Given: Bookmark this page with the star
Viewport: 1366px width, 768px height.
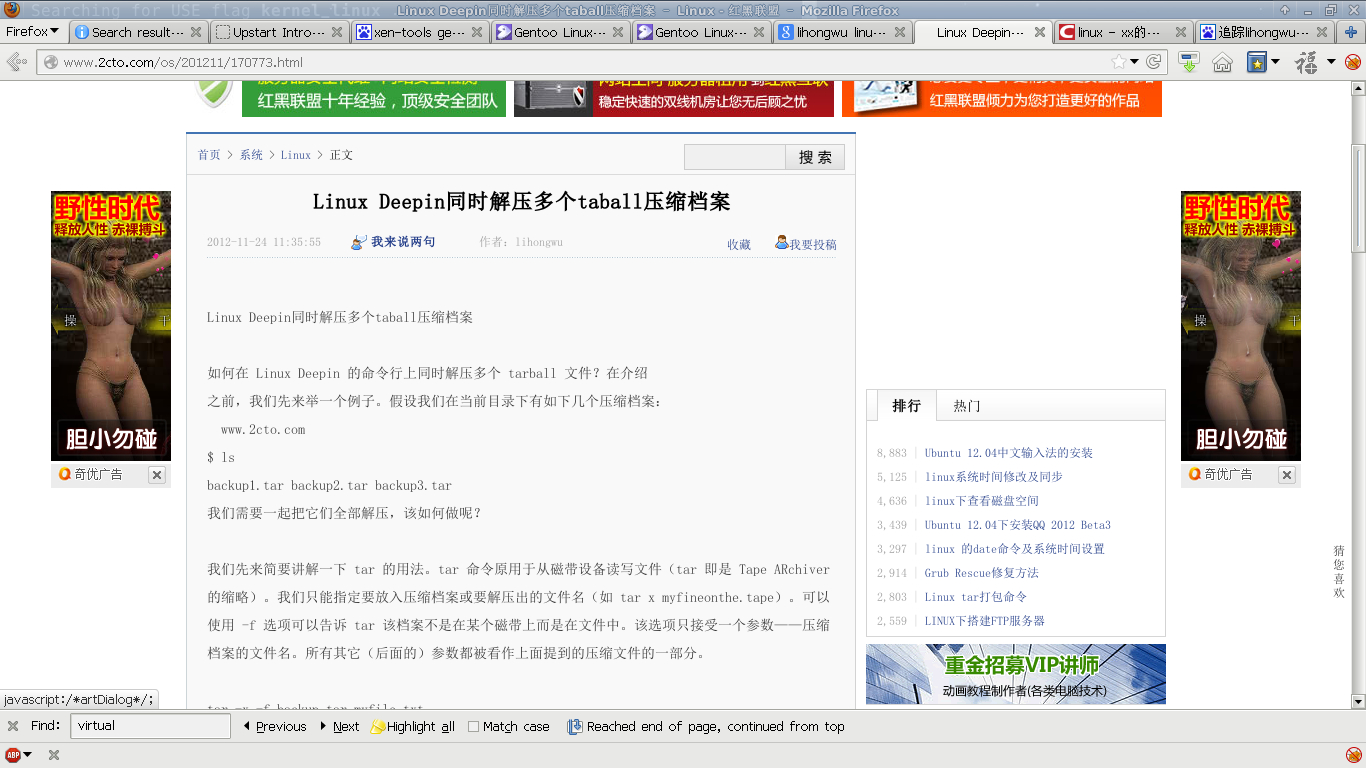Looking at the screenshot, I should pyautogui.click(x=1118, y=62).
